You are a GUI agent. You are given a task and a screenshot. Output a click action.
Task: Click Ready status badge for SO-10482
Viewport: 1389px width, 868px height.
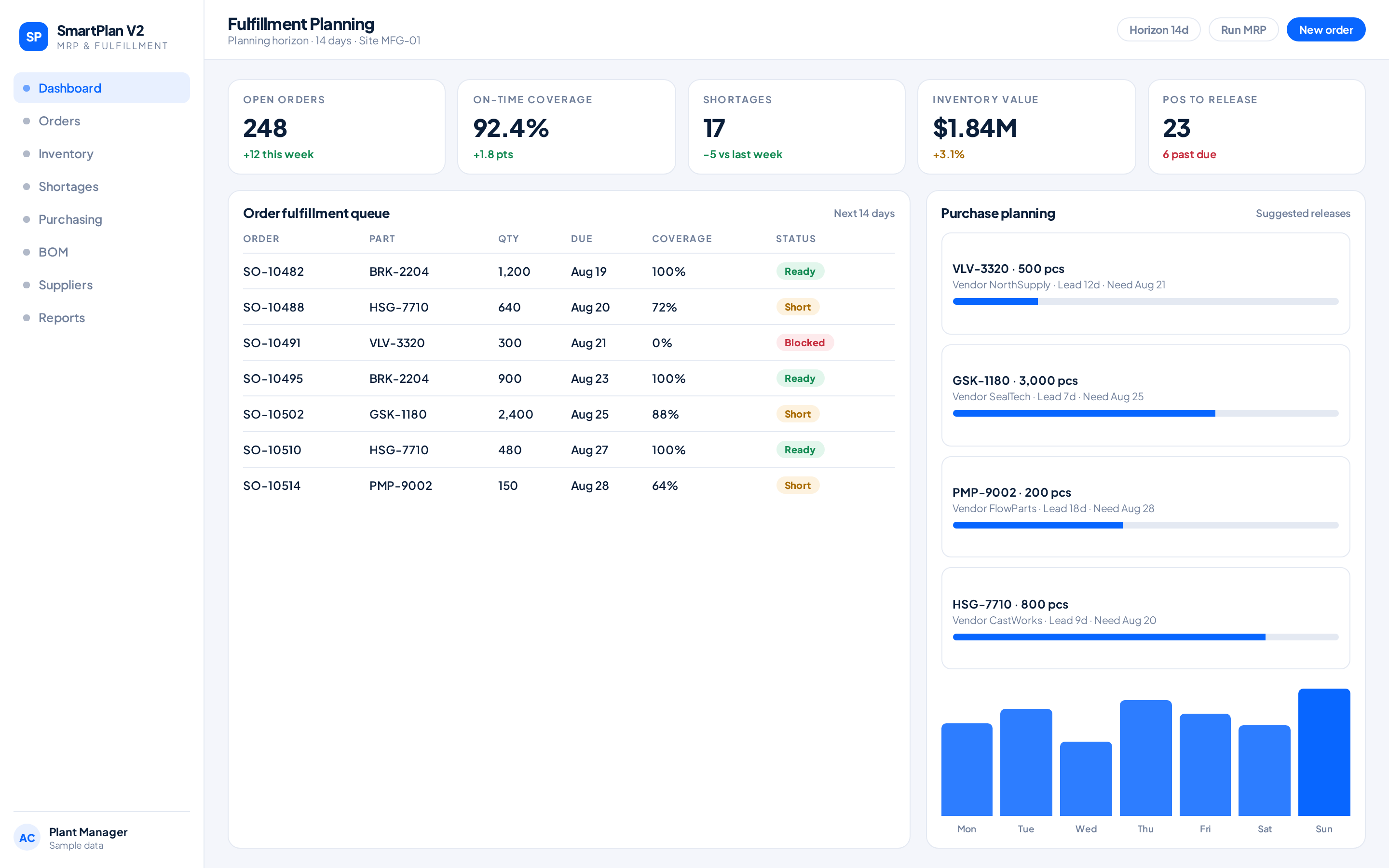pos(800,271)
